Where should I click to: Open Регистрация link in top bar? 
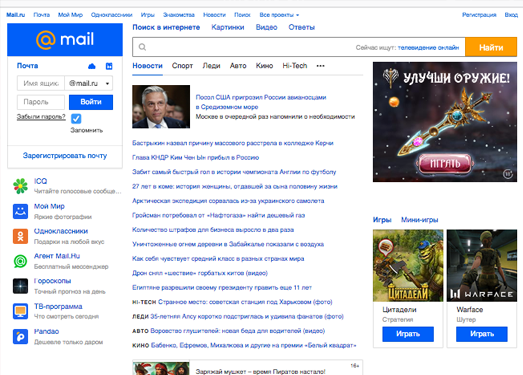pyautogui.click(x=479, y=15)
